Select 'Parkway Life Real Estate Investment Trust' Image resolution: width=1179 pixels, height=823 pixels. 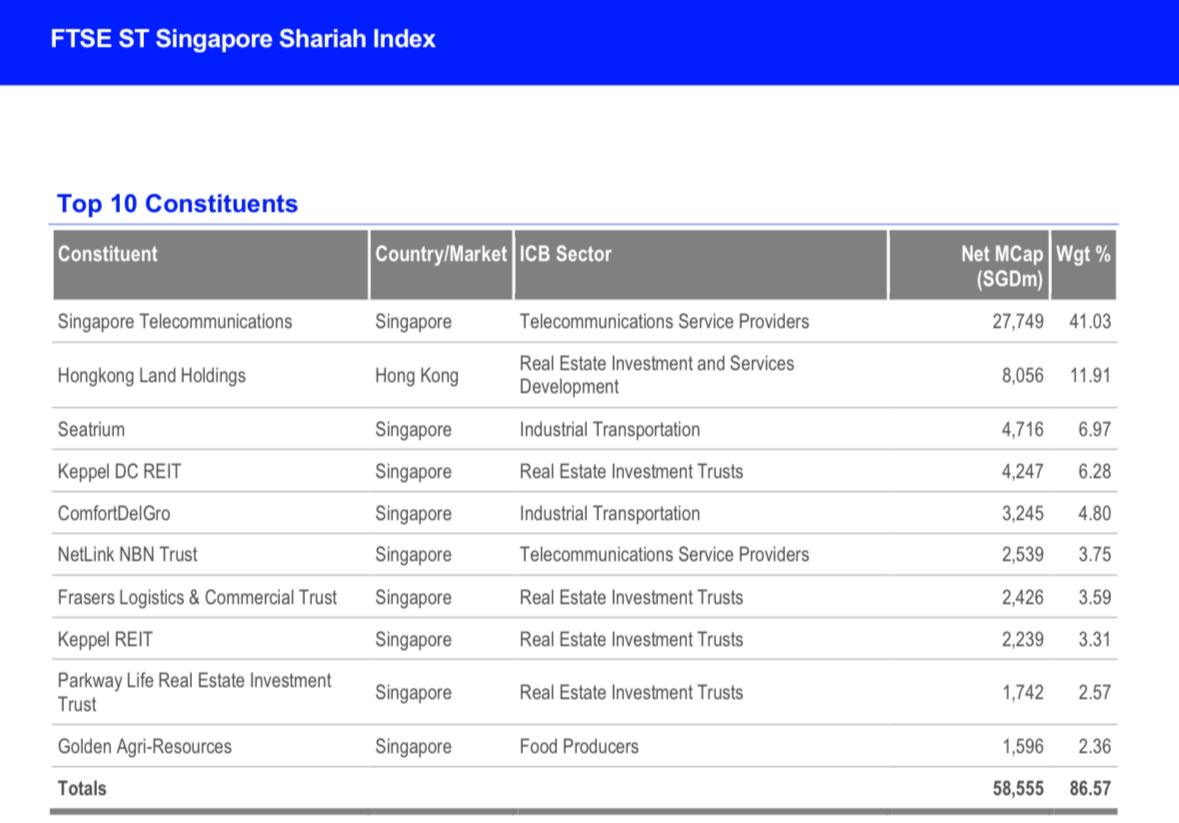click(x=194, y=692)
